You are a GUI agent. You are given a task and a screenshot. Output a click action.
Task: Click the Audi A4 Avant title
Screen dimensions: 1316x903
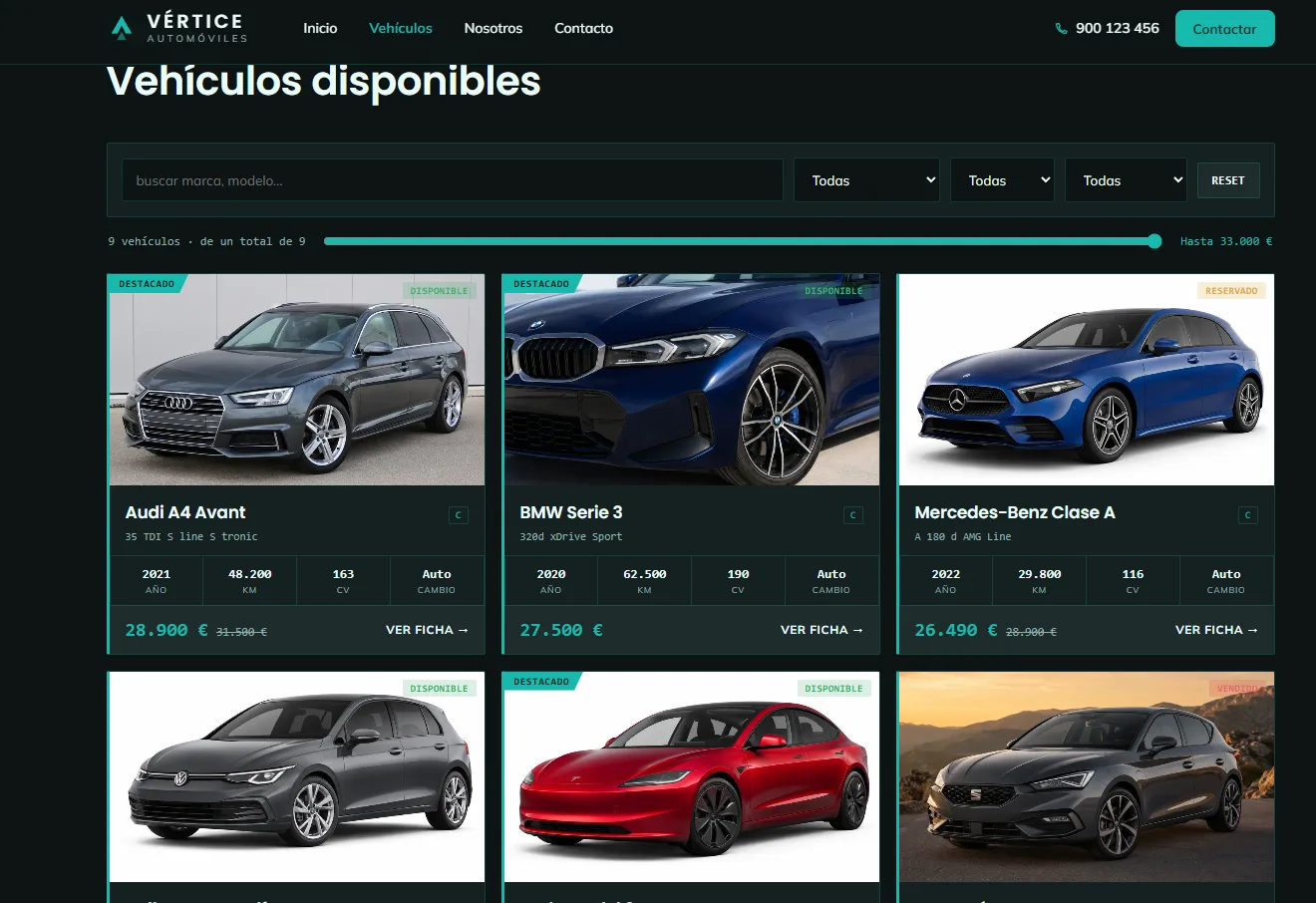[x=185, y=512]
